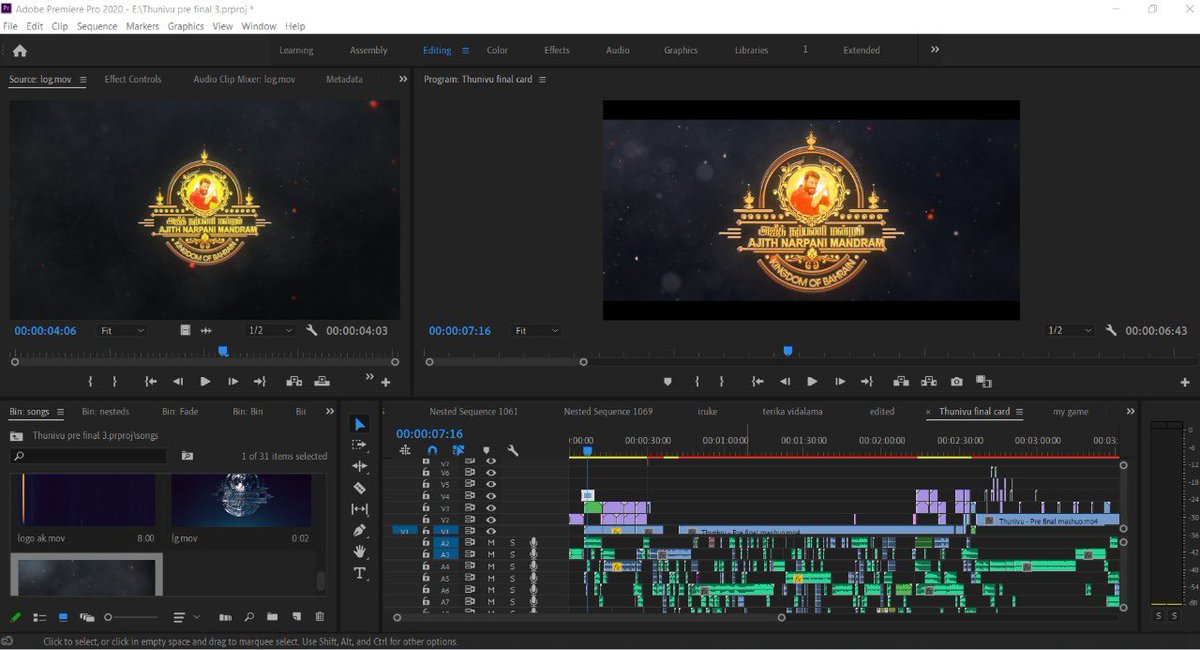
Task: Select the Hand tool
Action: (x=360, y=552)
